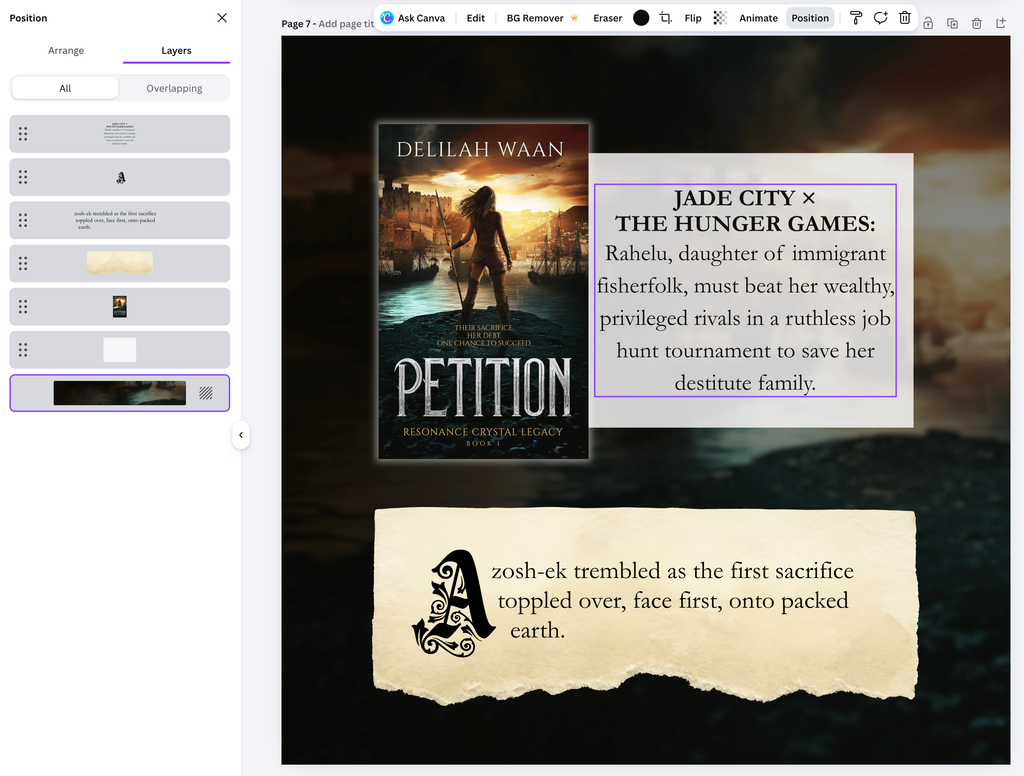The width and height of the screenshot is (1024, 776).
Task: Open the crop tool in toolbar
Action: [665, 18]
